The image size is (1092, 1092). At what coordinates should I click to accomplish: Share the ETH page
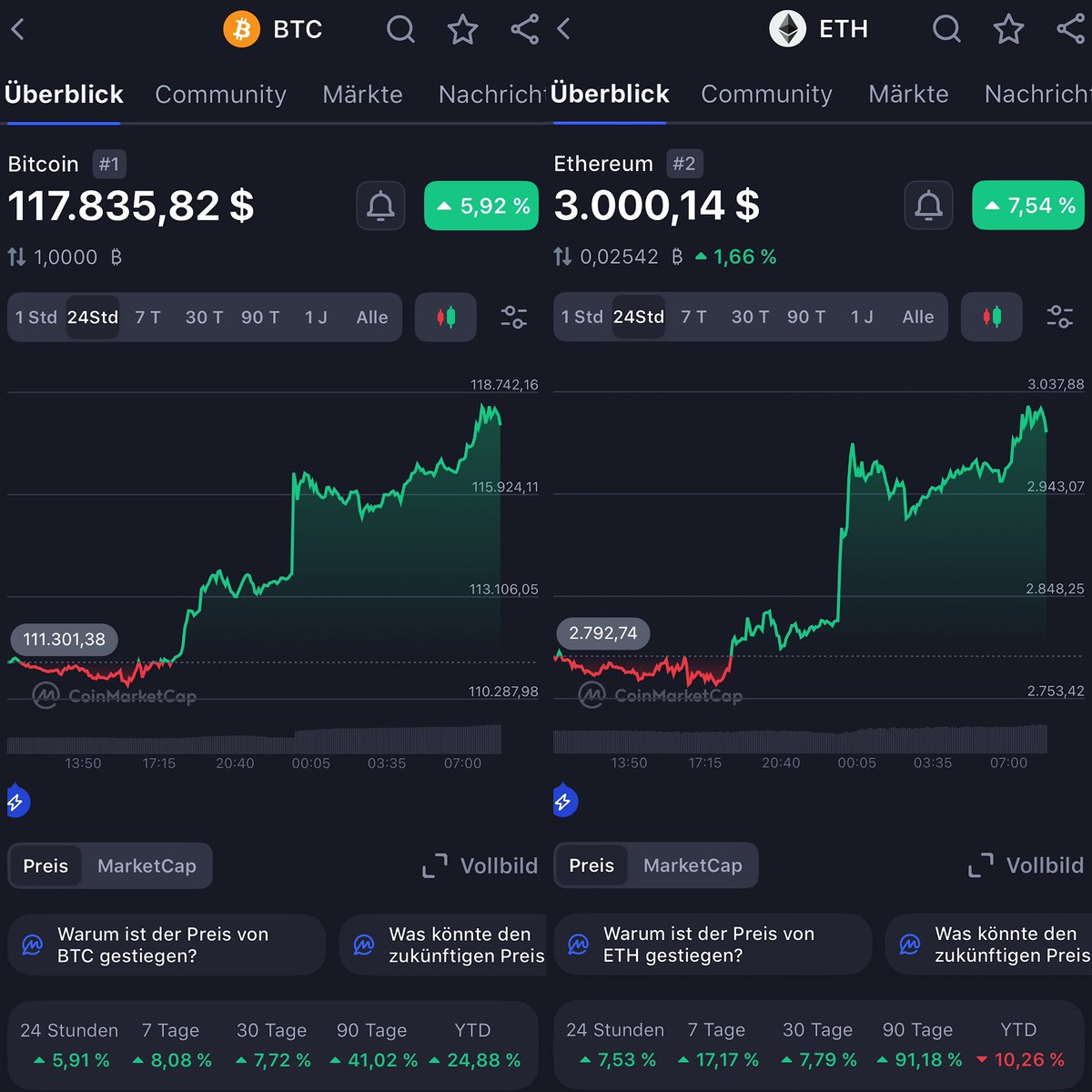[x=1071, y=29]
